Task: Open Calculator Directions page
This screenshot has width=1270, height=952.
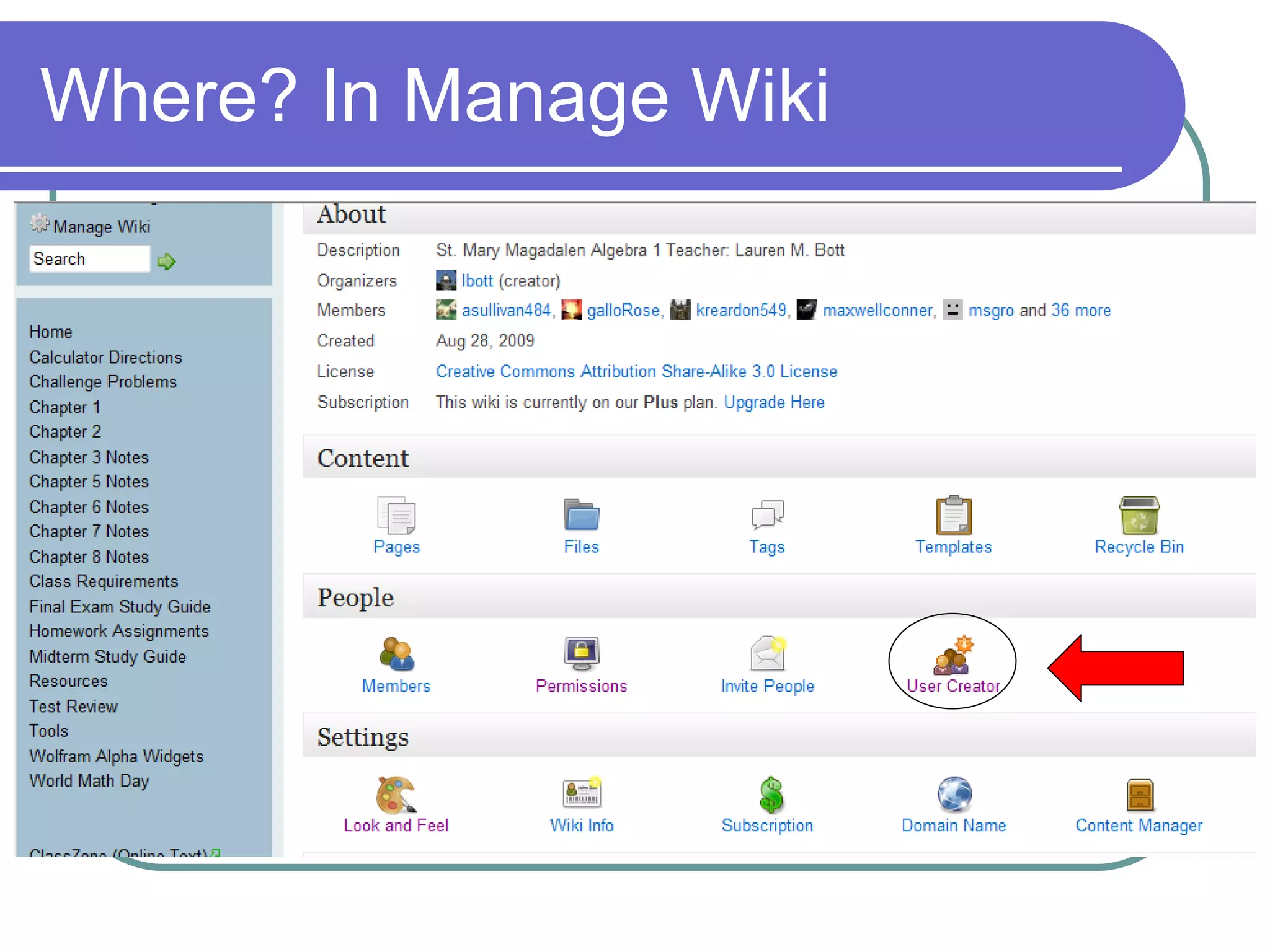Action: click(105, 358)
